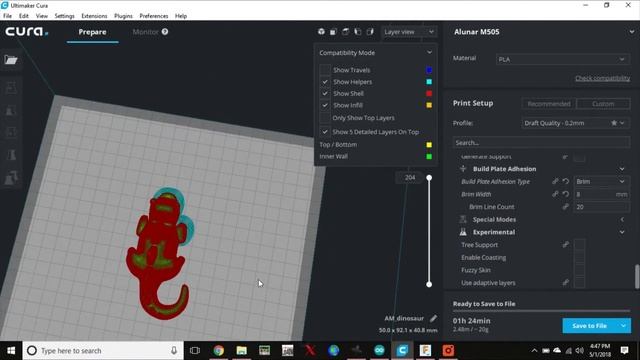
Task: Click the Save to File button
Action: click(x=590, y=326)
